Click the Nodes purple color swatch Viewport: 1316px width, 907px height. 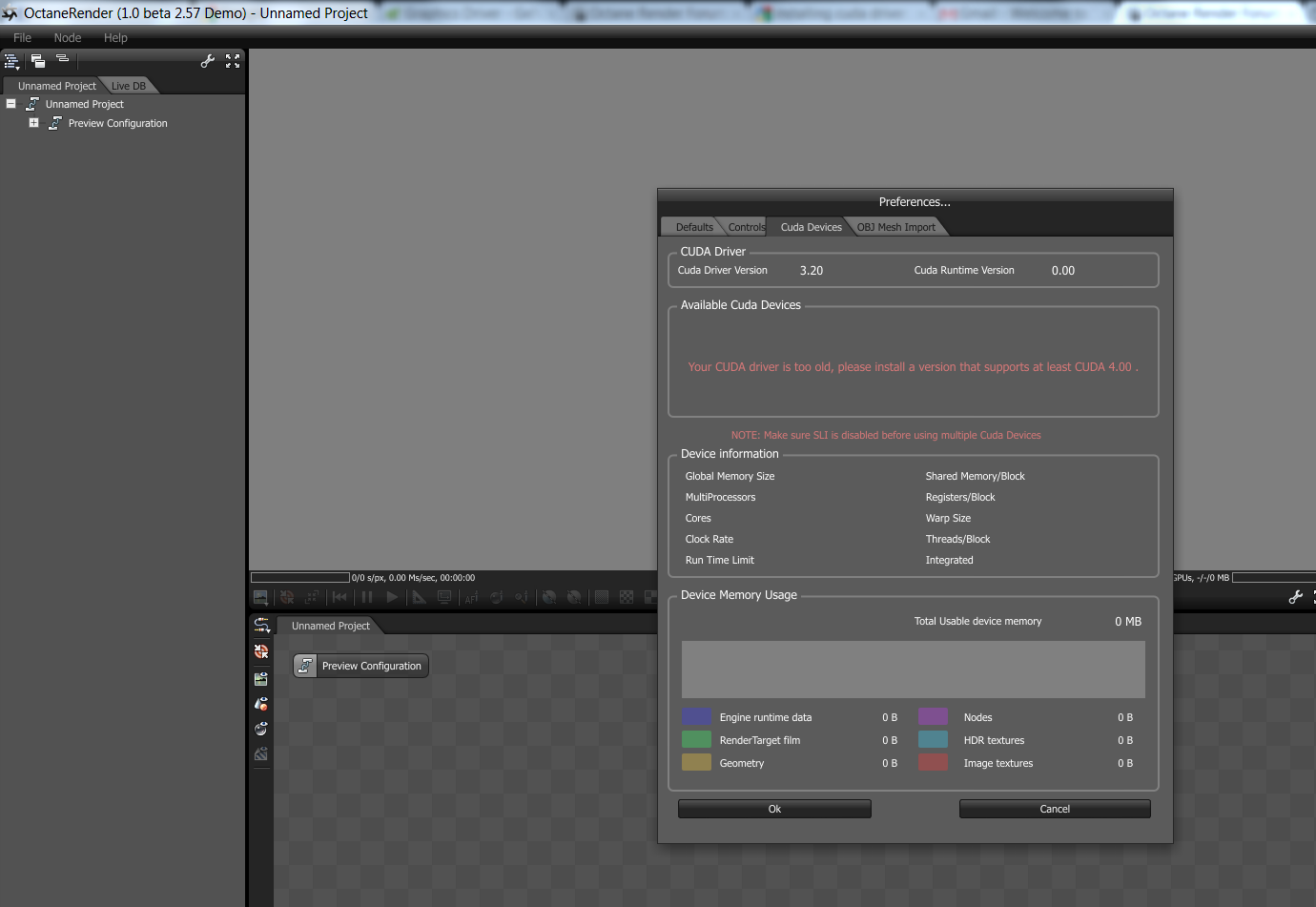pos(934,716)
